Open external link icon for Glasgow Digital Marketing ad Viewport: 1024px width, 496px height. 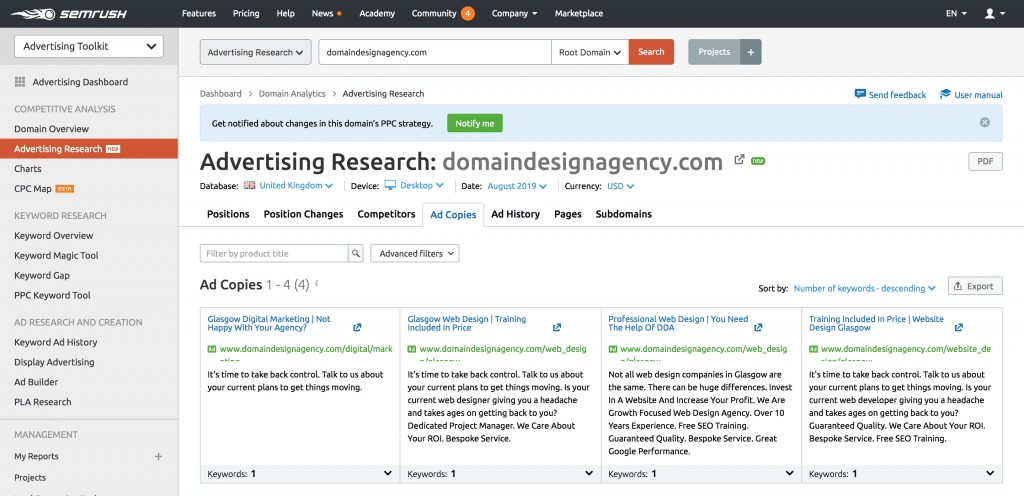[x=357, y=328]
